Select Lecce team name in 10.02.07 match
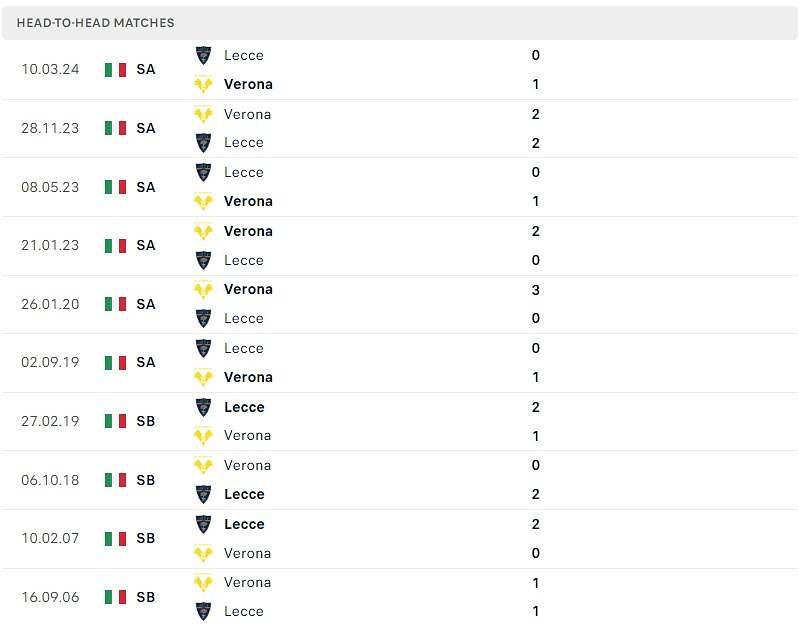Screen dimensions: 799x628 click(x=245, y=524)
